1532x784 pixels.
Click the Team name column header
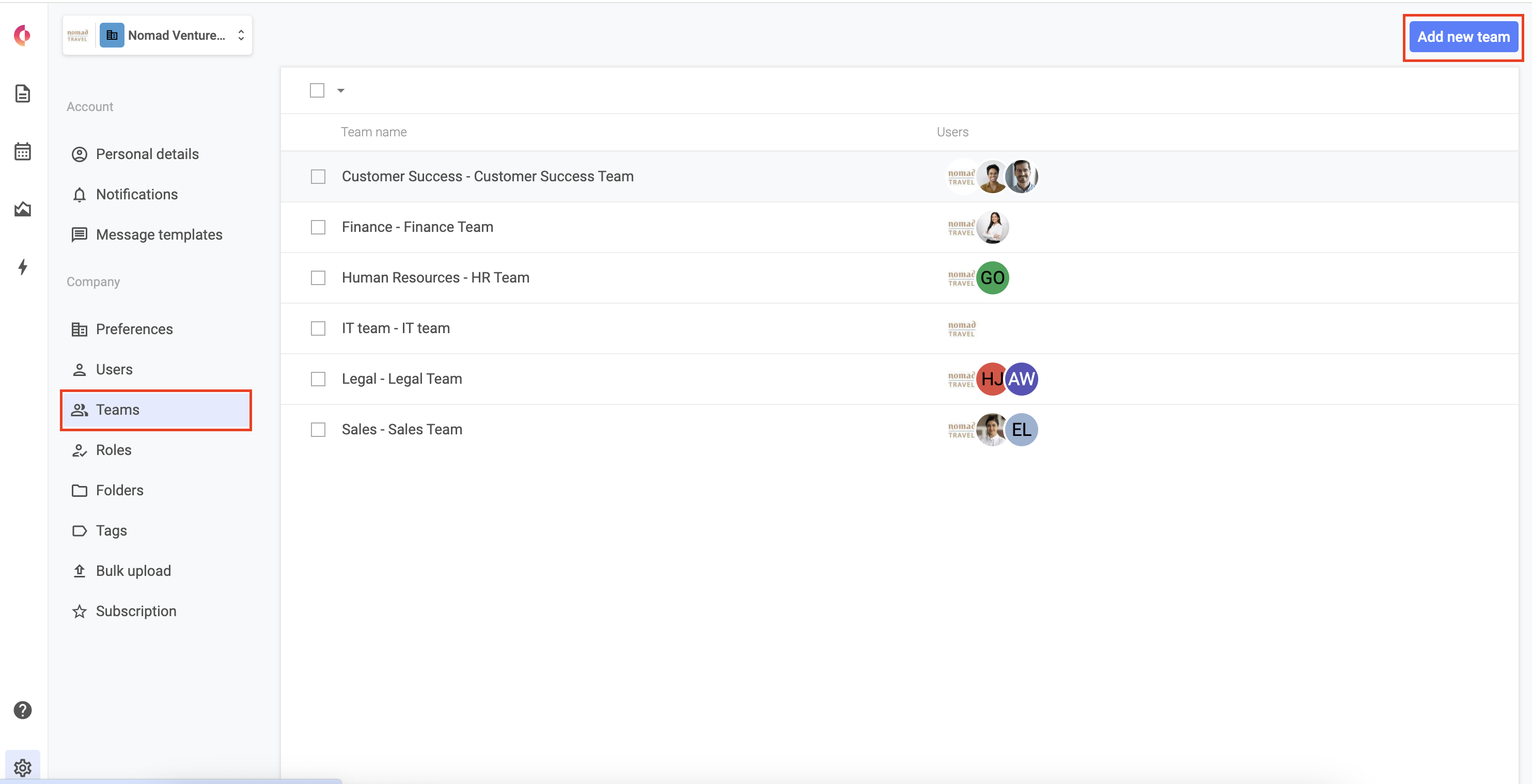(373, 132)
